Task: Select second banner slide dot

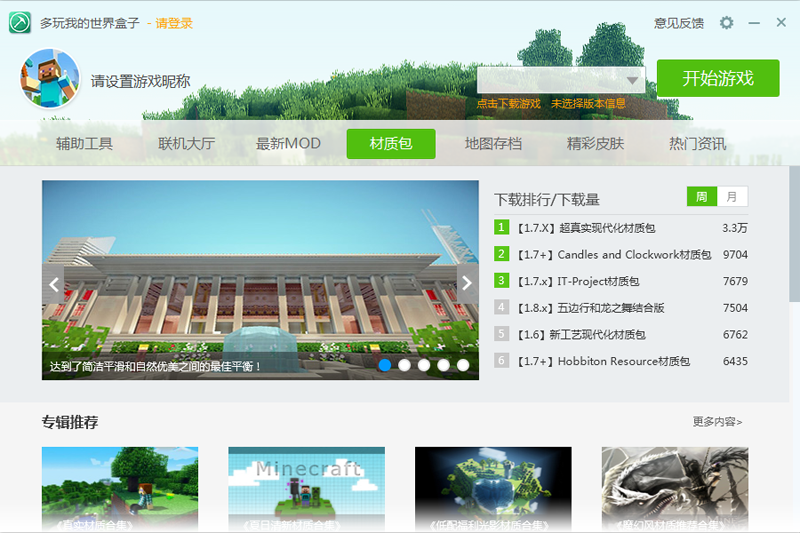Action: point(404,365)
